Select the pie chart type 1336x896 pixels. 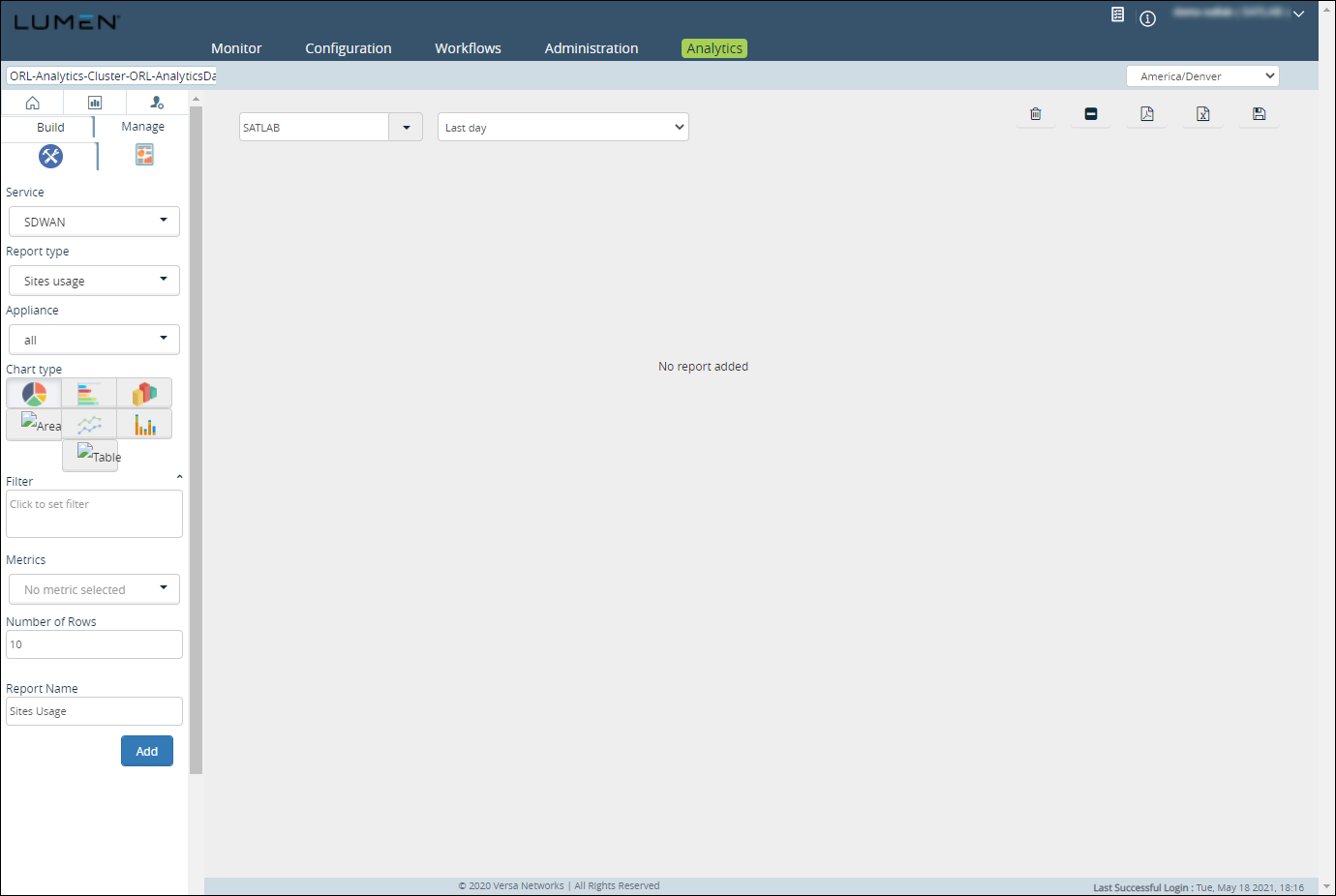(x=33, y=393)
